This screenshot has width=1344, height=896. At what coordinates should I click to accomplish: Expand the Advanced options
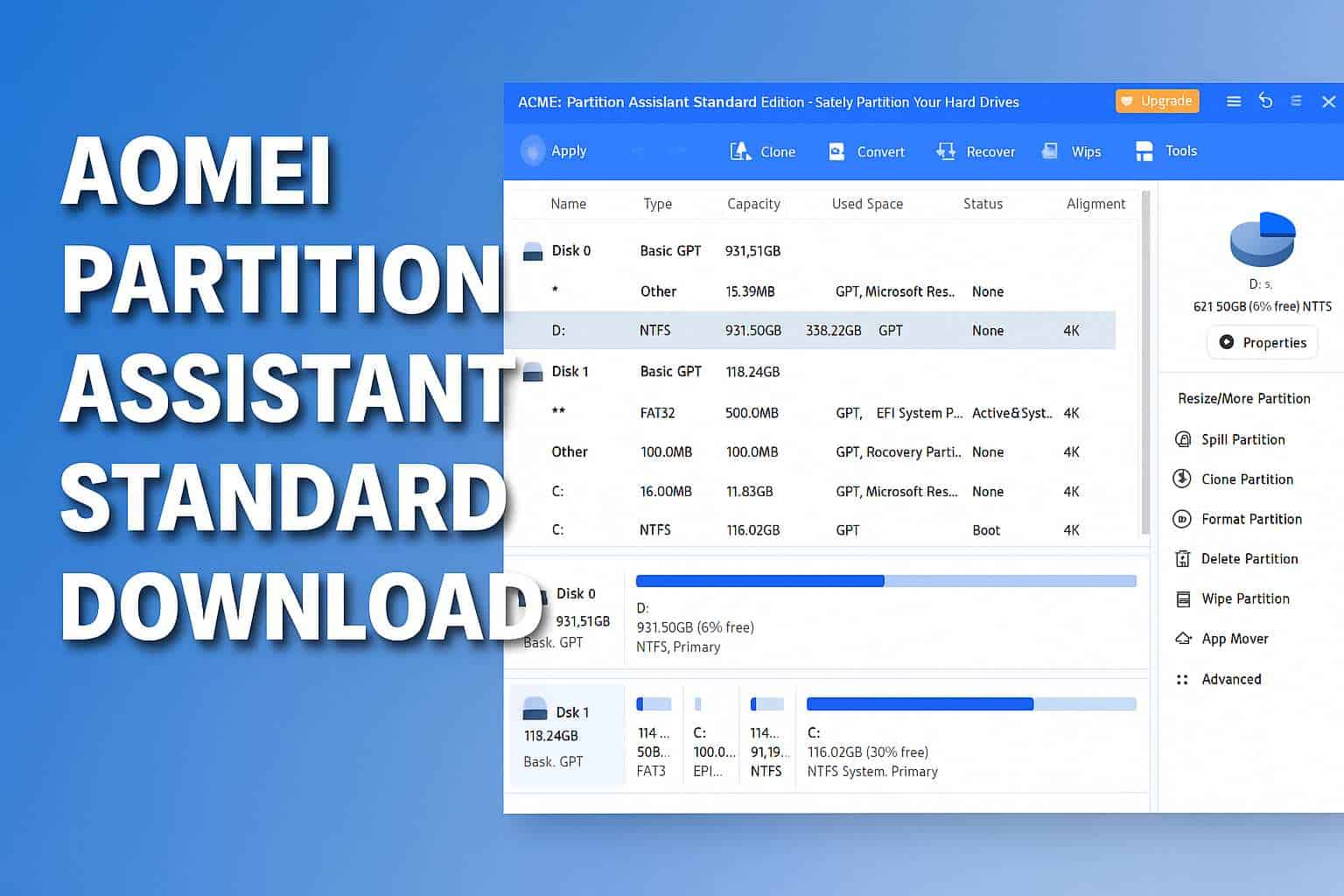[1230, 679]
